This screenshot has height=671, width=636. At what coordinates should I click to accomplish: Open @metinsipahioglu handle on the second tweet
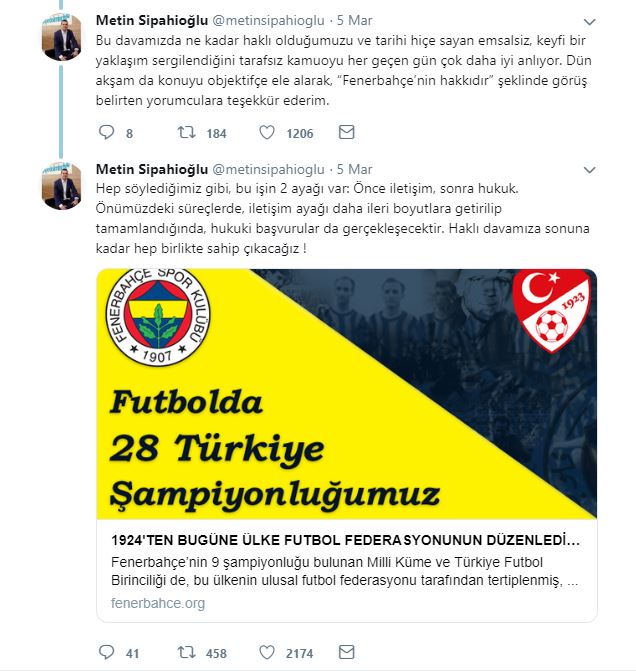[268, 169]
